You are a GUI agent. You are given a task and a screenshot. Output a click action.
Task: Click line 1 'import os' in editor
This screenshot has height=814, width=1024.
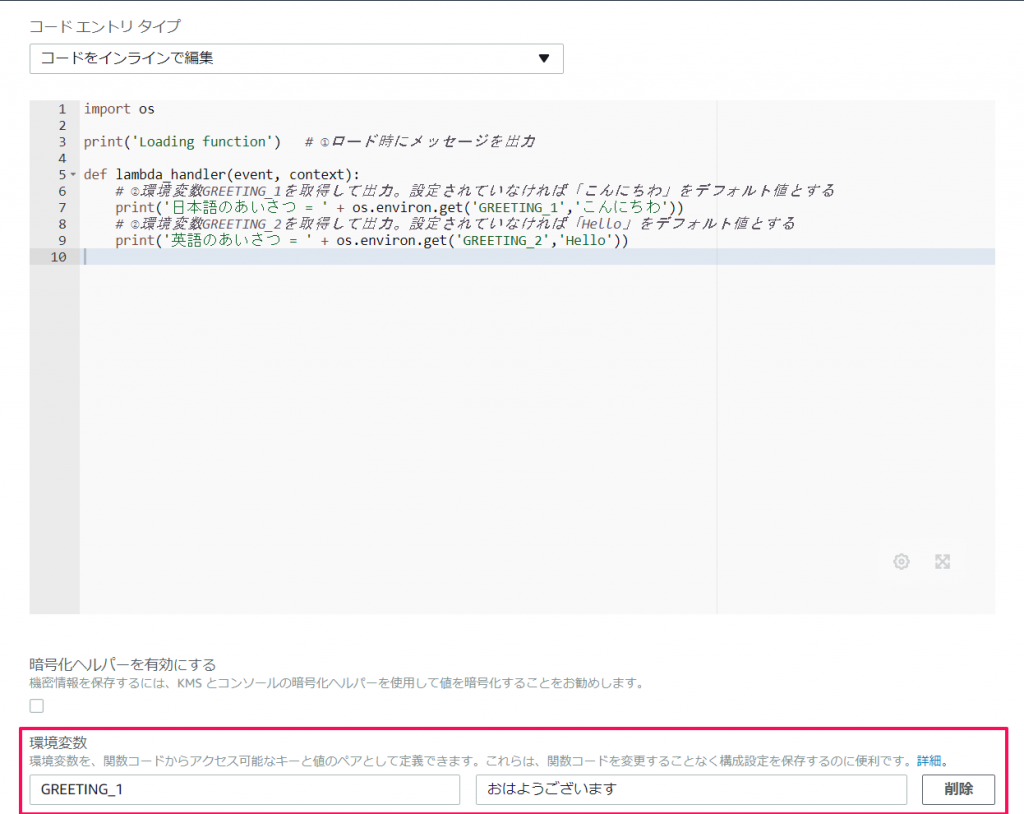tap(119, 109)
